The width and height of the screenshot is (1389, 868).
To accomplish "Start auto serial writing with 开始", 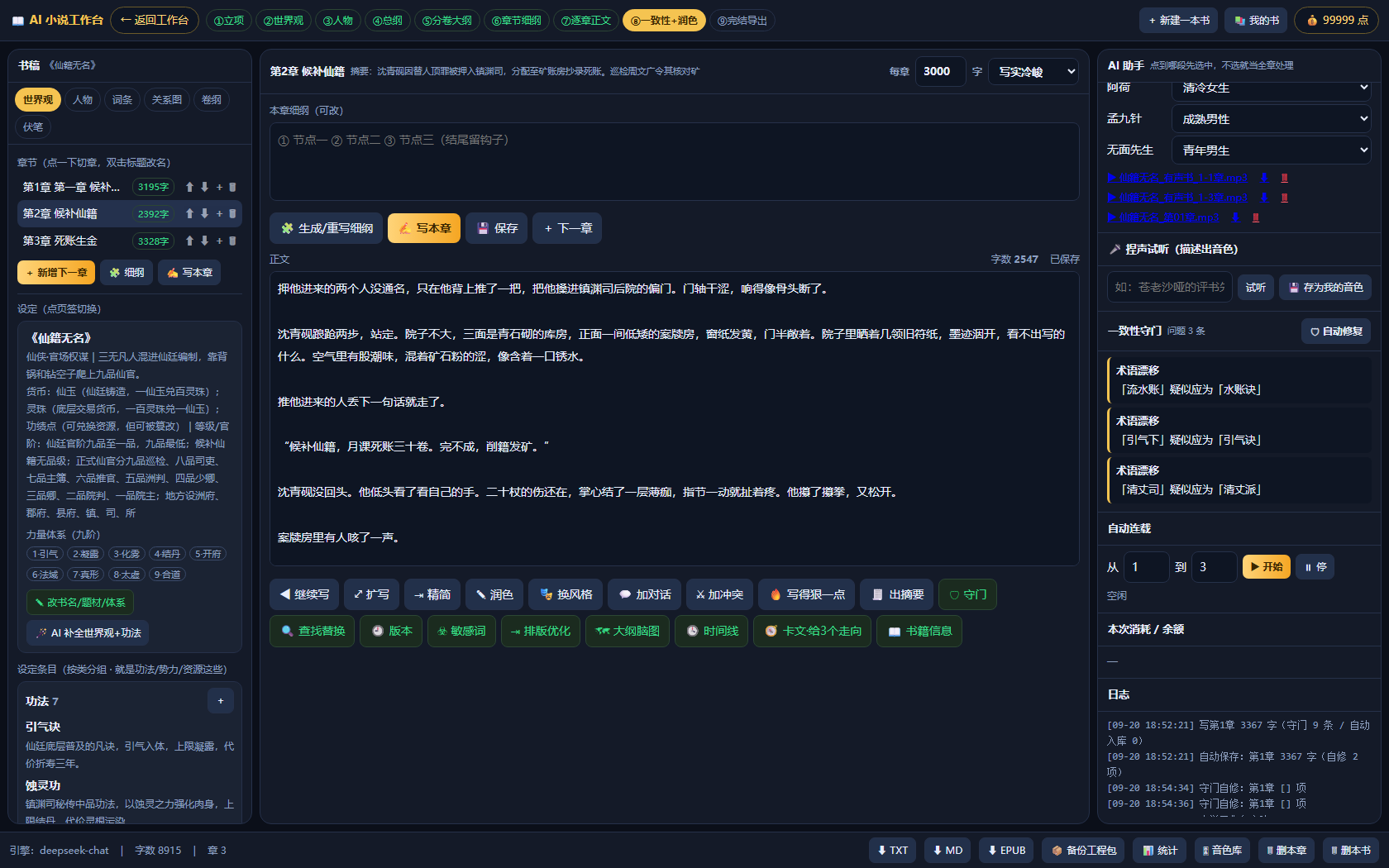I will click(1267, 566).
